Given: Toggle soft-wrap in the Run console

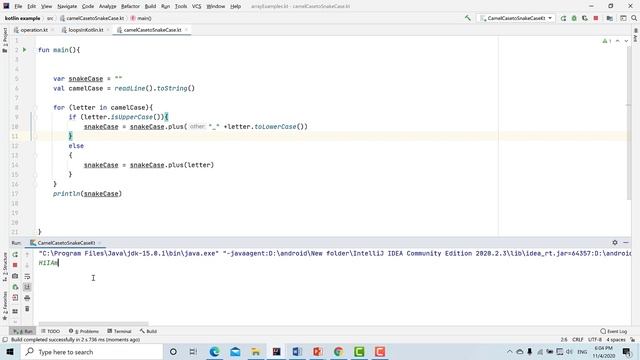Looking at the screenshot, I should [x=27, y=276].
